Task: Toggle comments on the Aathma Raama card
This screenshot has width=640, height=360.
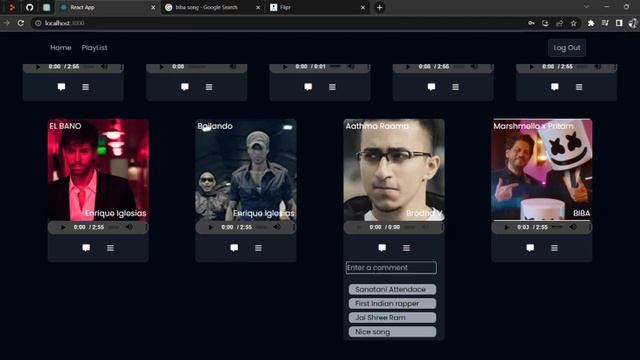Action: click(x=382, y=248)
